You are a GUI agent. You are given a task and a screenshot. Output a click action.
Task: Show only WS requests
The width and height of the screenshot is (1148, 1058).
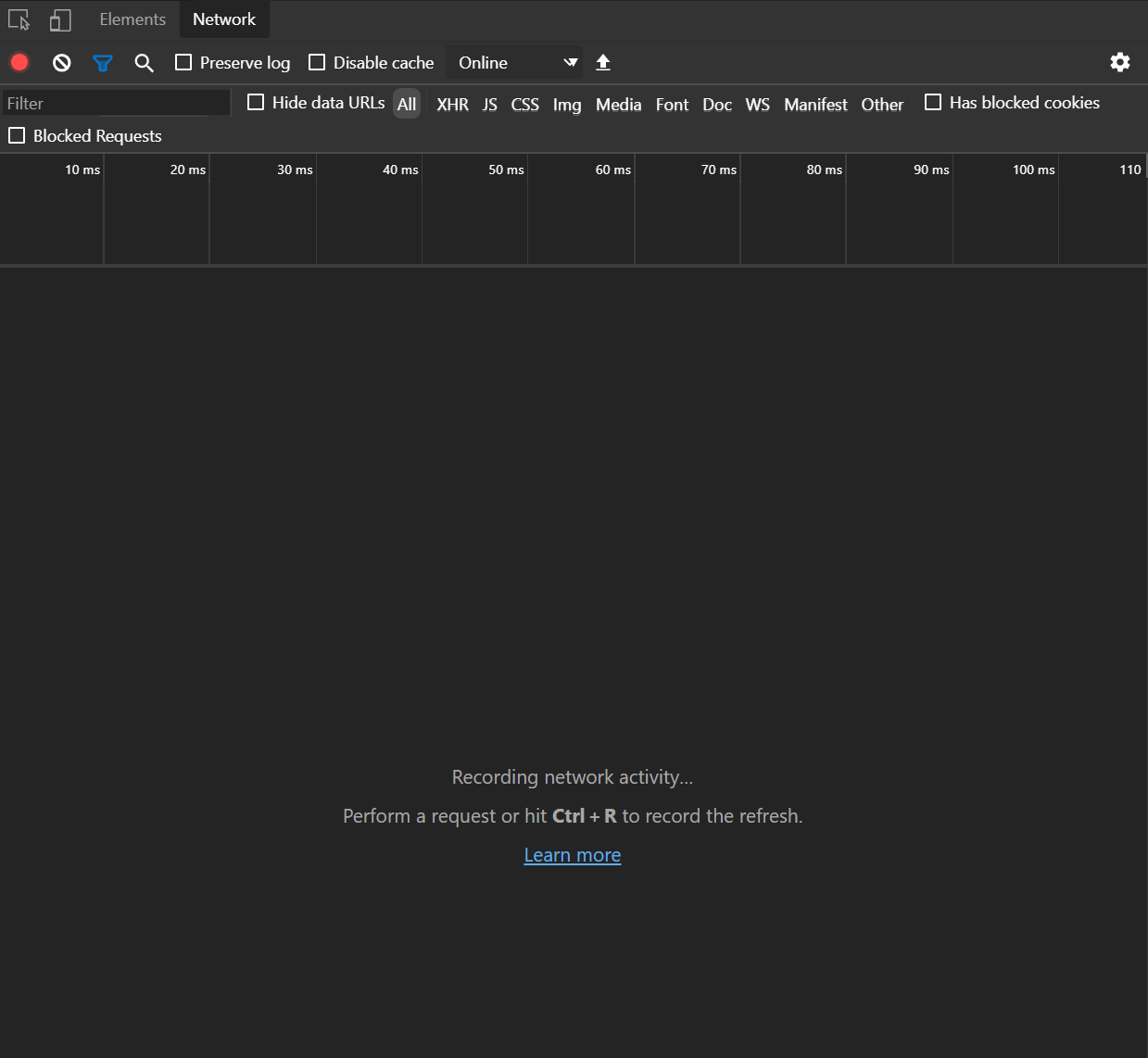757,104
